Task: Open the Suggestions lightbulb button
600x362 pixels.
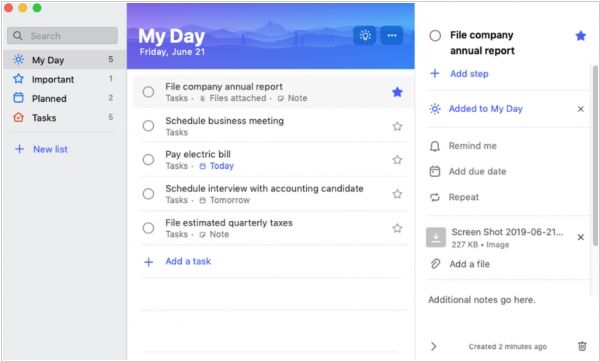Action: point(364,36)
